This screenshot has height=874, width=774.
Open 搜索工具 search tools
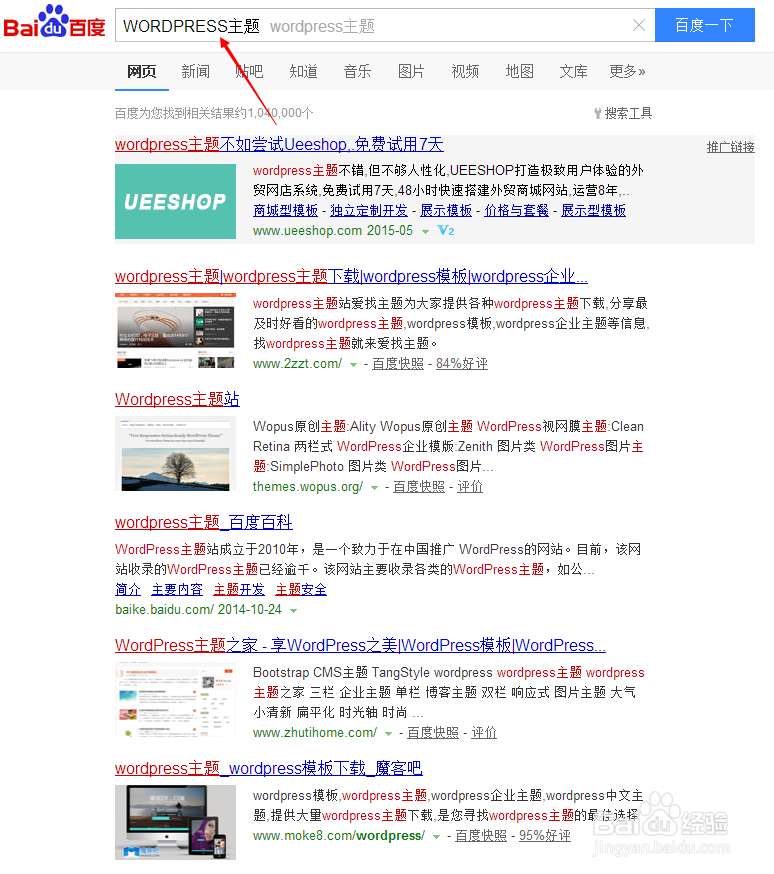point(622,113)
